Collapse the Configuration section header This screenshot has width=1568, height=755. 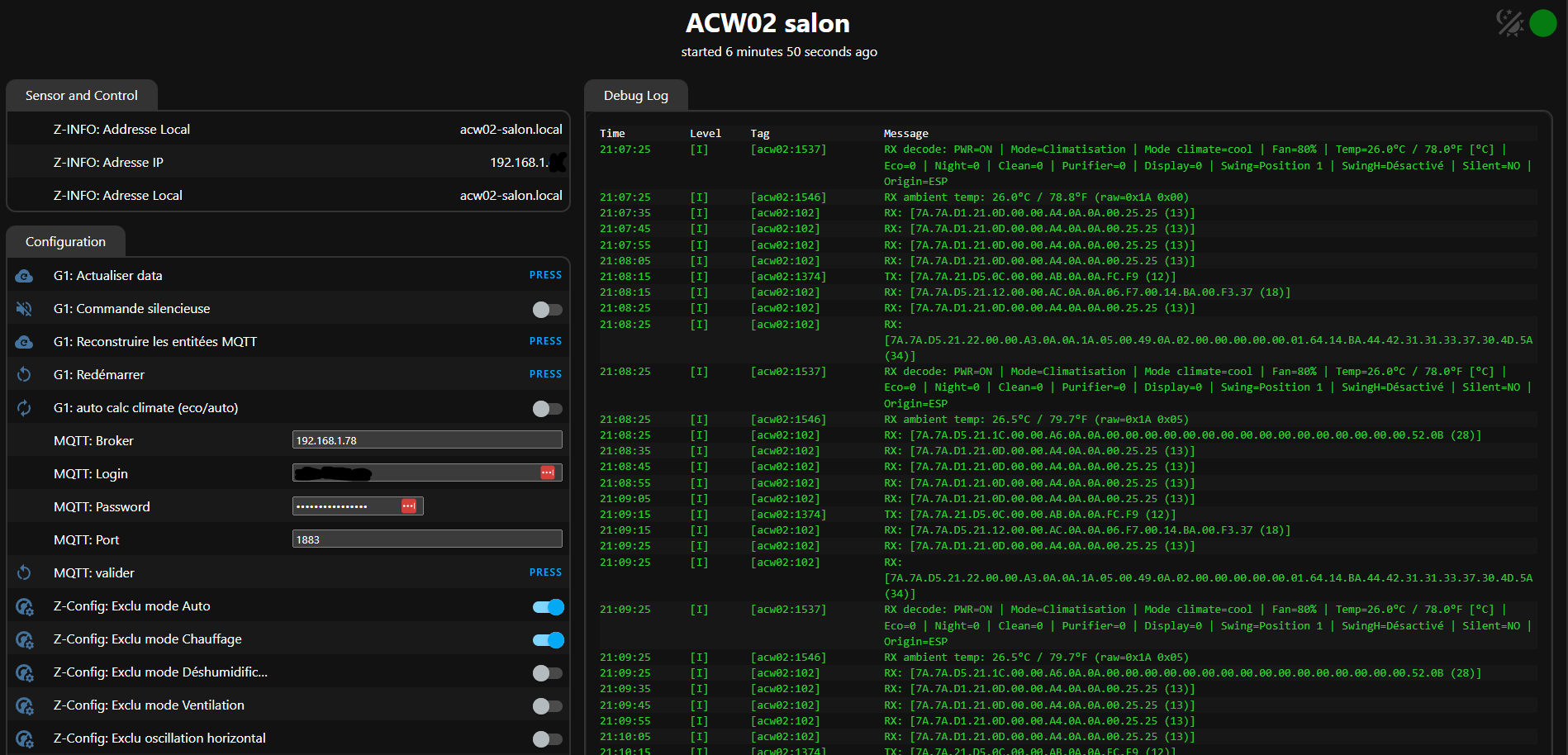point(66,242)
